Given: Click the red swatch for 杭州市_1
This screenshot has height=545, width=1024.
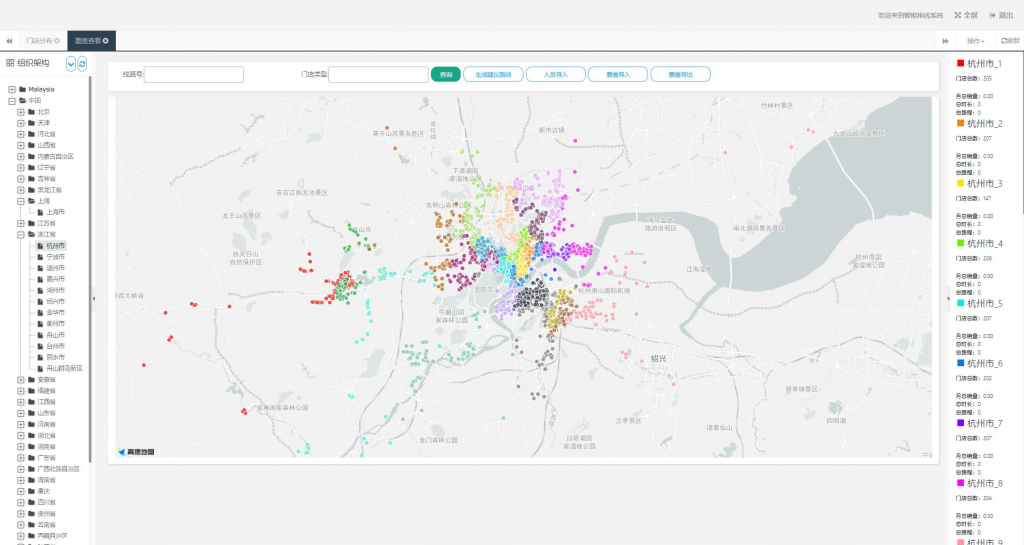Looking at the screenshot, I should pyautogui.click(x=961, y=64).
